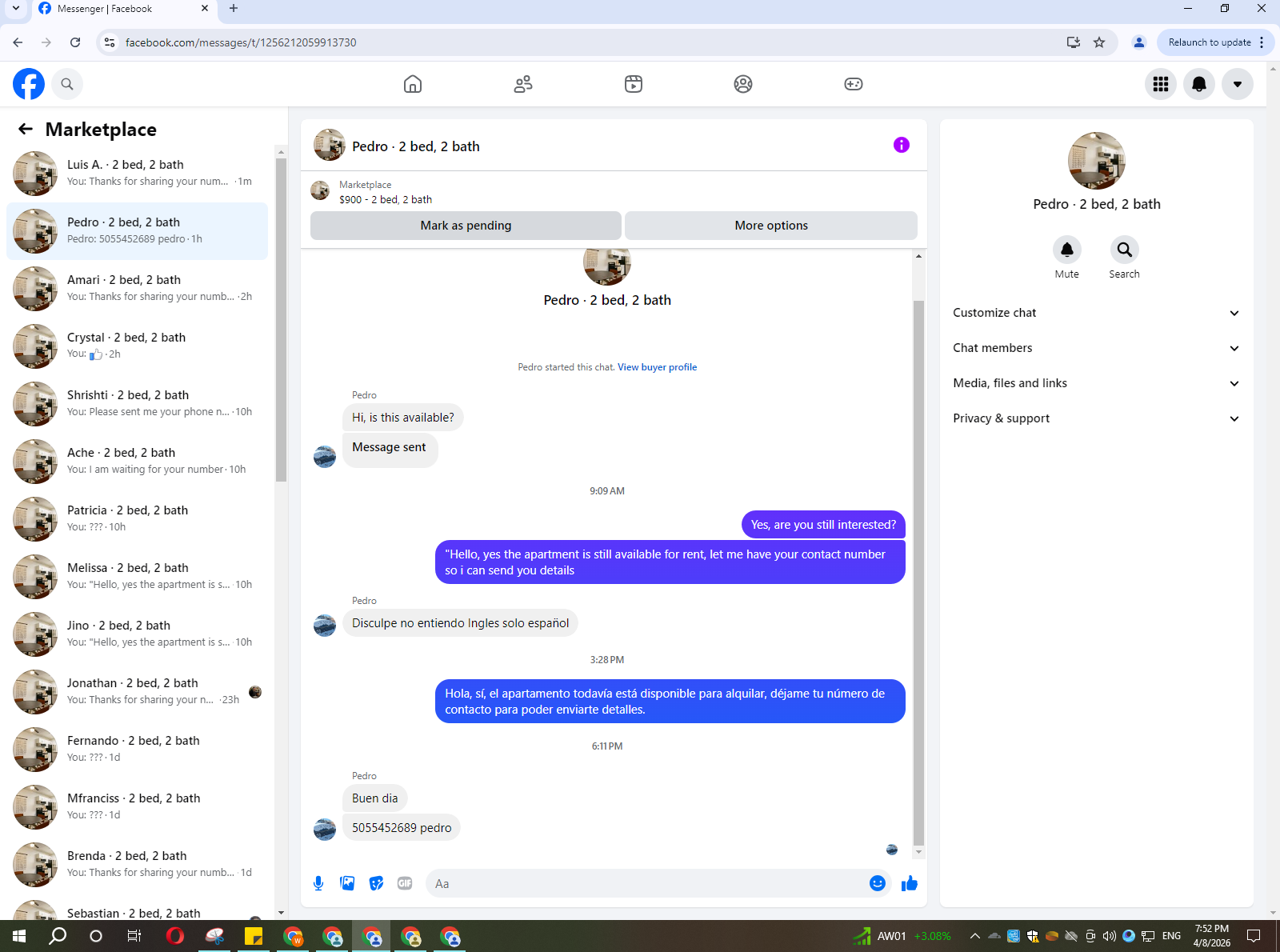Click the conversation list scrollbar

(x=281, y=320)
